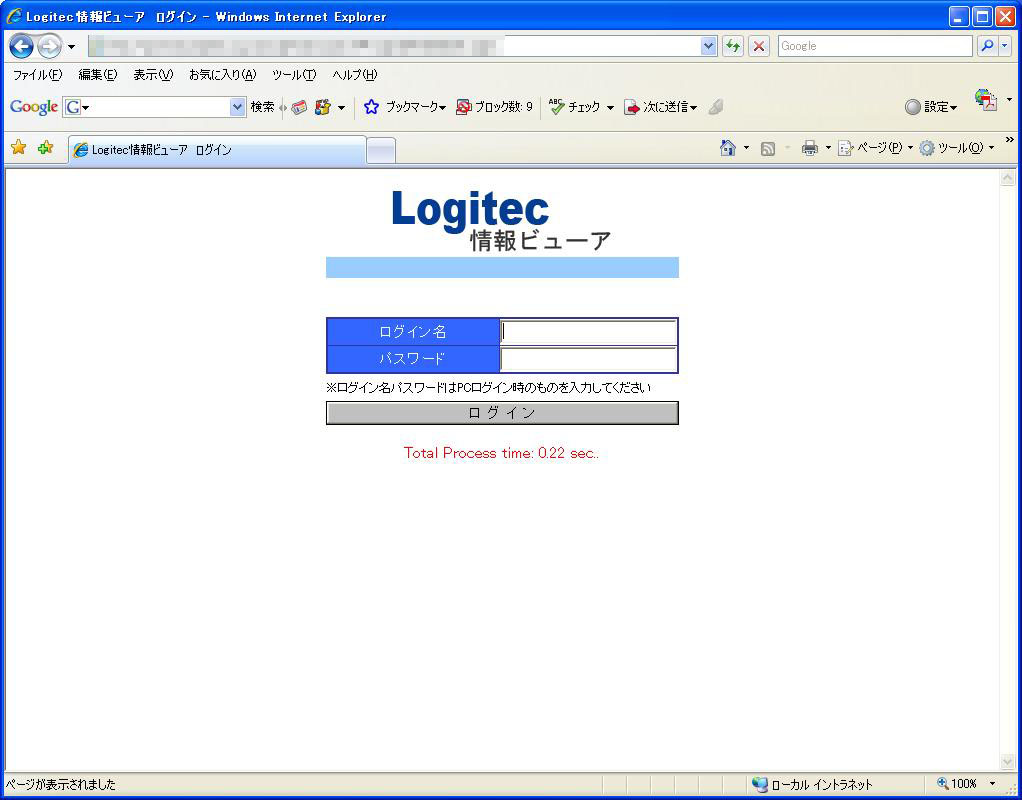Image resolution: width=1022 pixels, height=800 pixels.
Task: Select the Logitec情報ビューア ログイン tab
Action: click(218, 150)
